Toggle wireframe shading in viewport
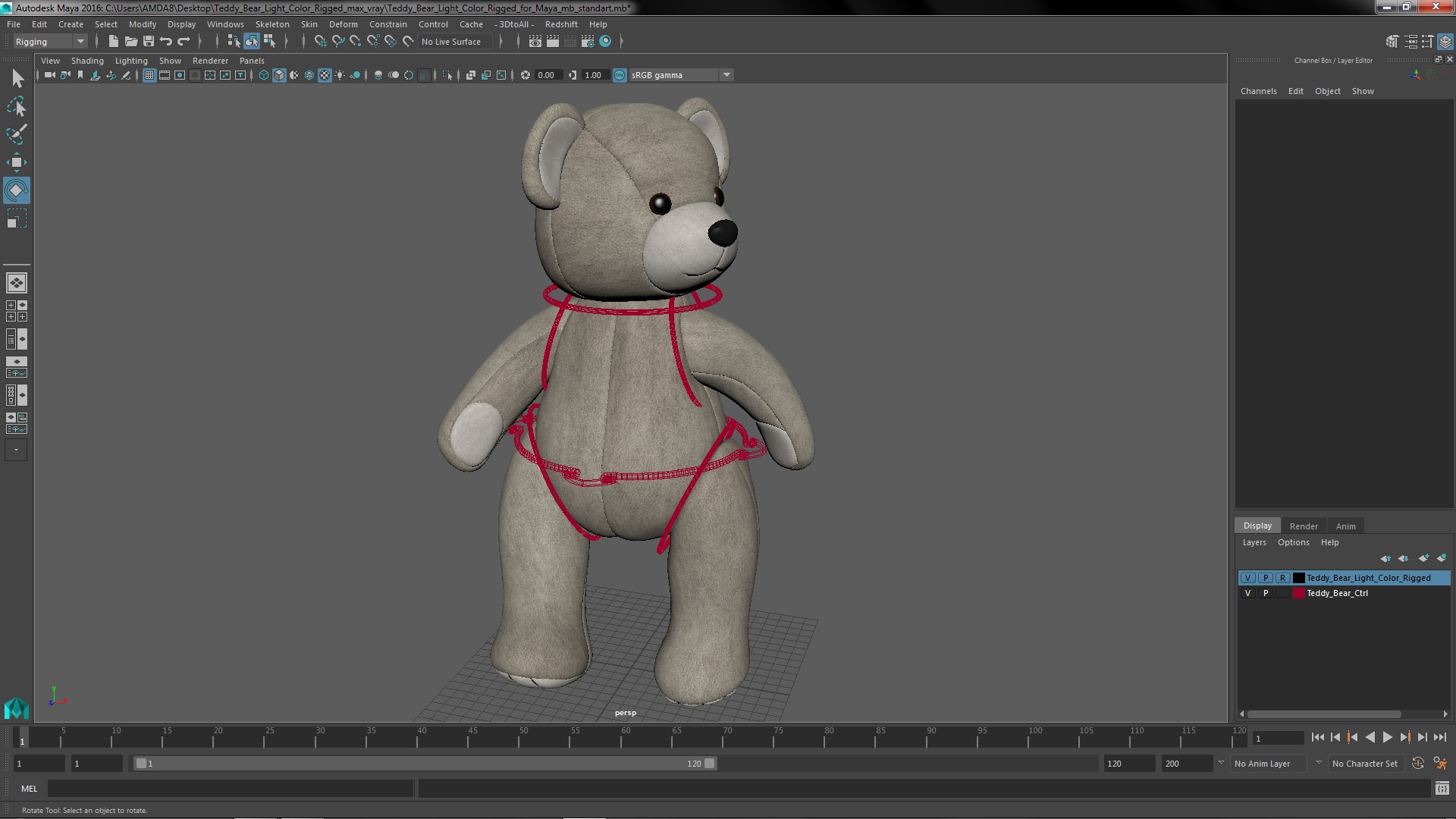Screen dimensions: 1456x819 [264, 75]
